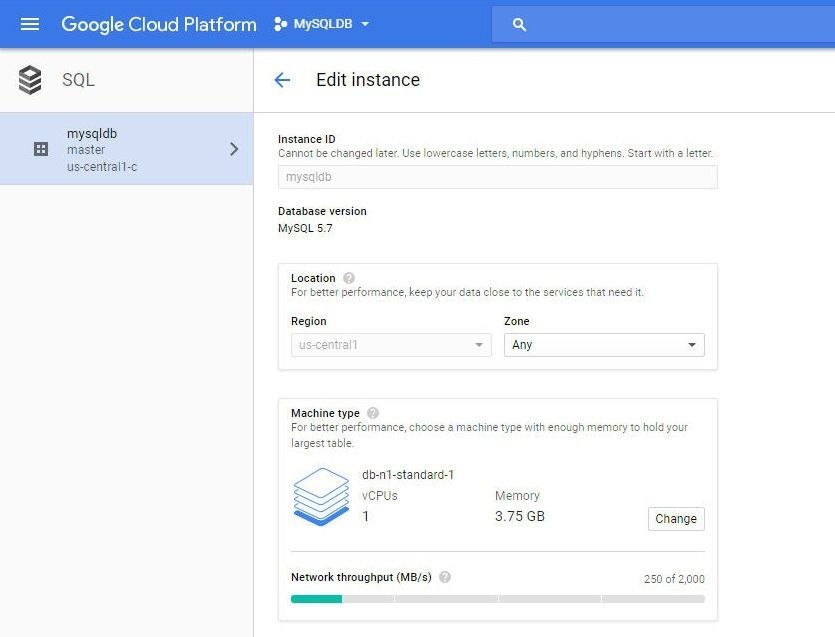Click inside the top search bar
The width and height of the screenshot is (835, 637).
point(663,24)
